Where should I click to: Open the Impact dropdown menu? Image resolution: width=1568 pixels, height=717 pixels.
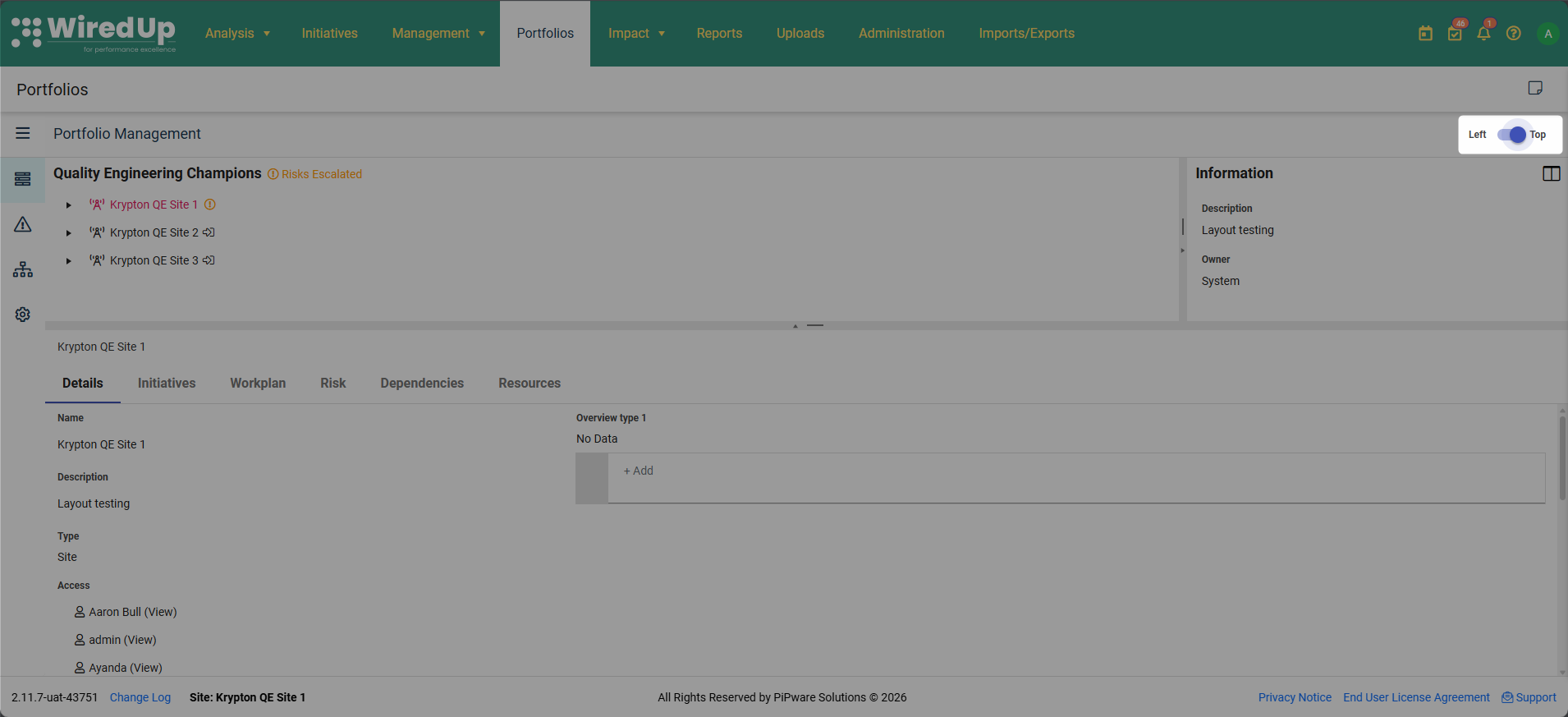(636, 34)
